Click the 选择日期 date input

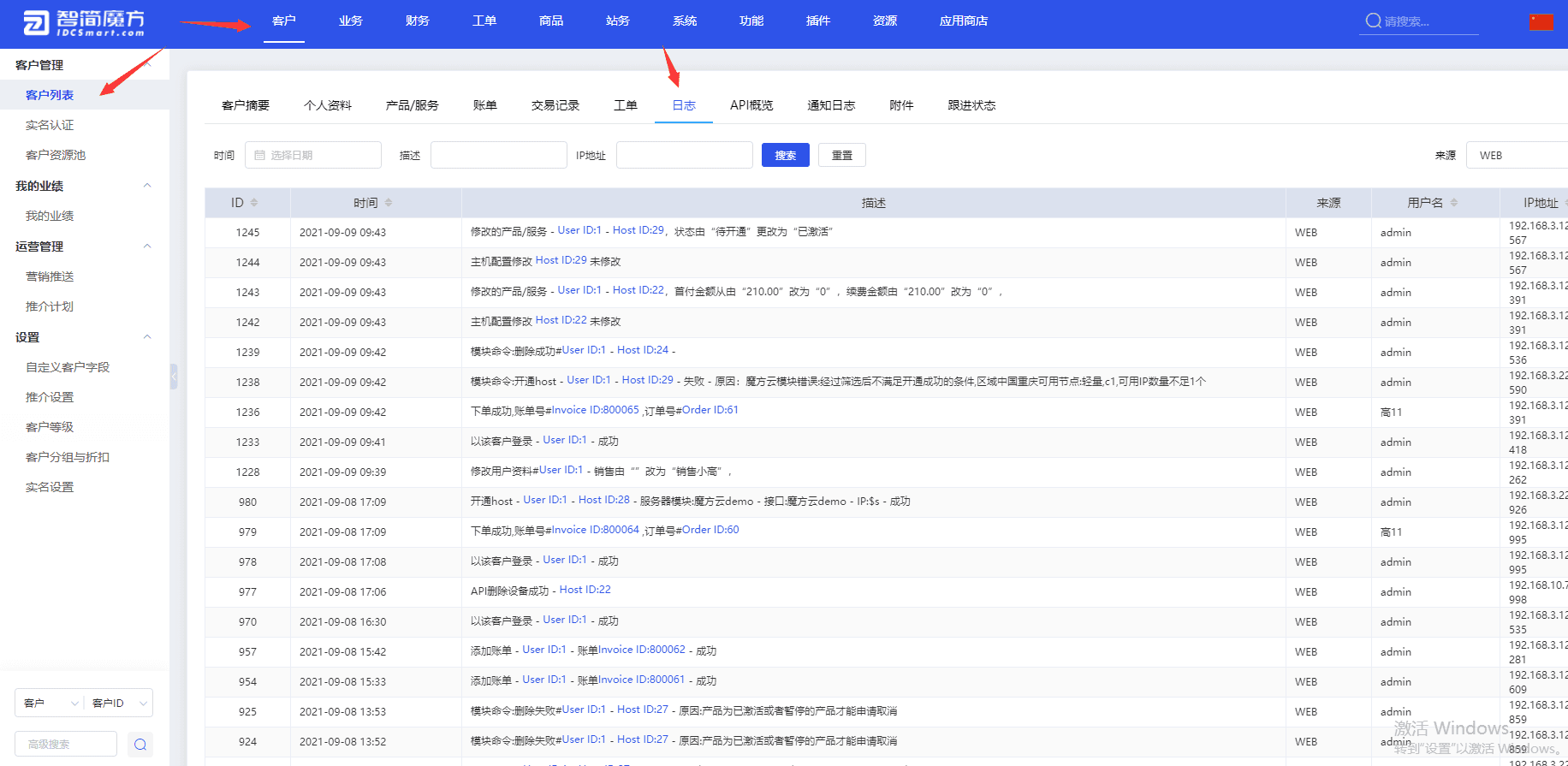pyautogui.click(x=313, y=155)
